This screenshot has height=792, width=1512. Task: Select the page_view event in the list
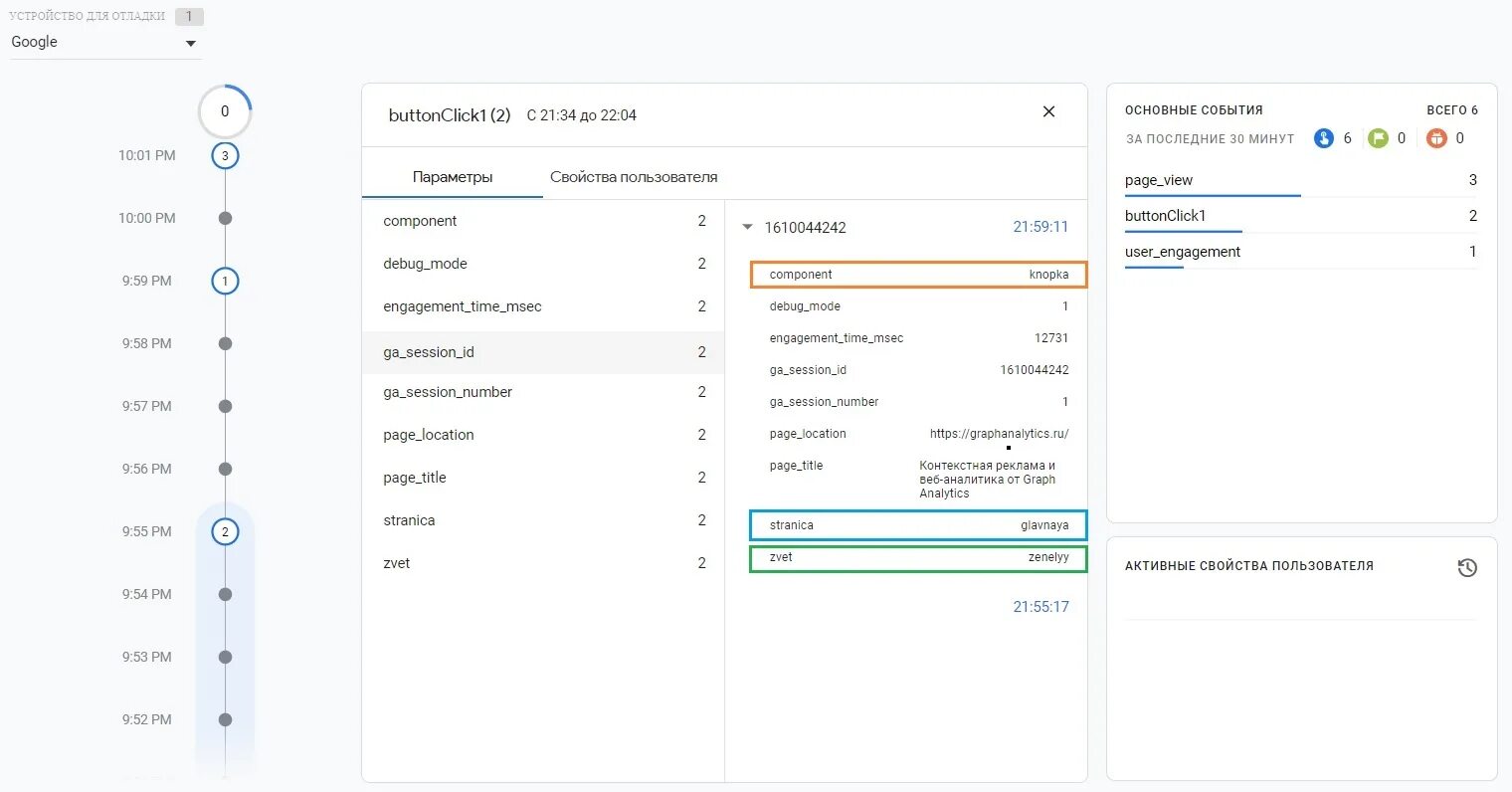(x=1159, y=180)
